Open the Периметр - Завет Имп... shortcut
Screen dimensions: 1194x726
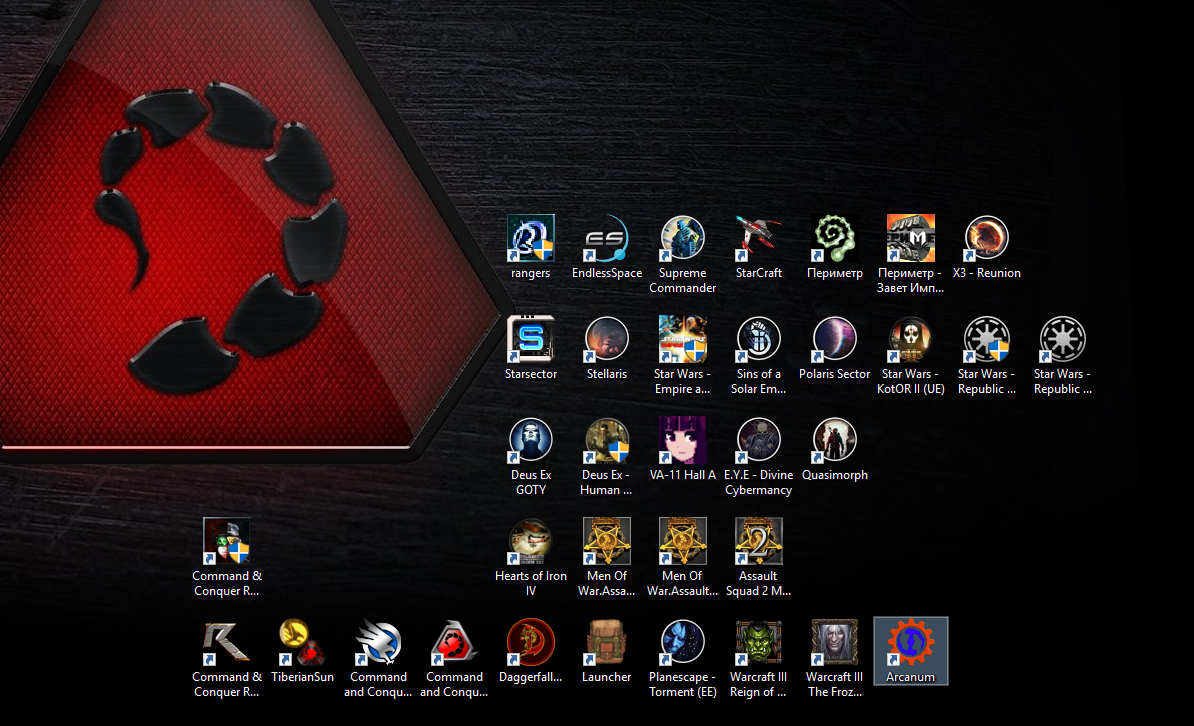coord(911,238)
